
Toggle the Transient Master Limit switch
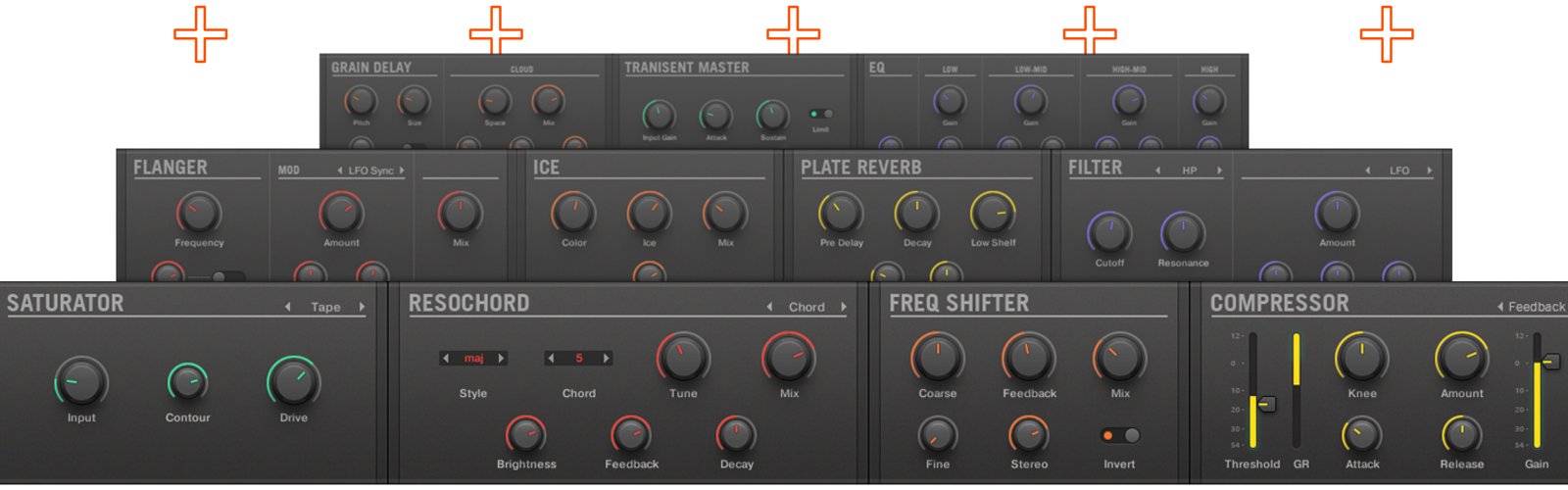pos(821,114)
